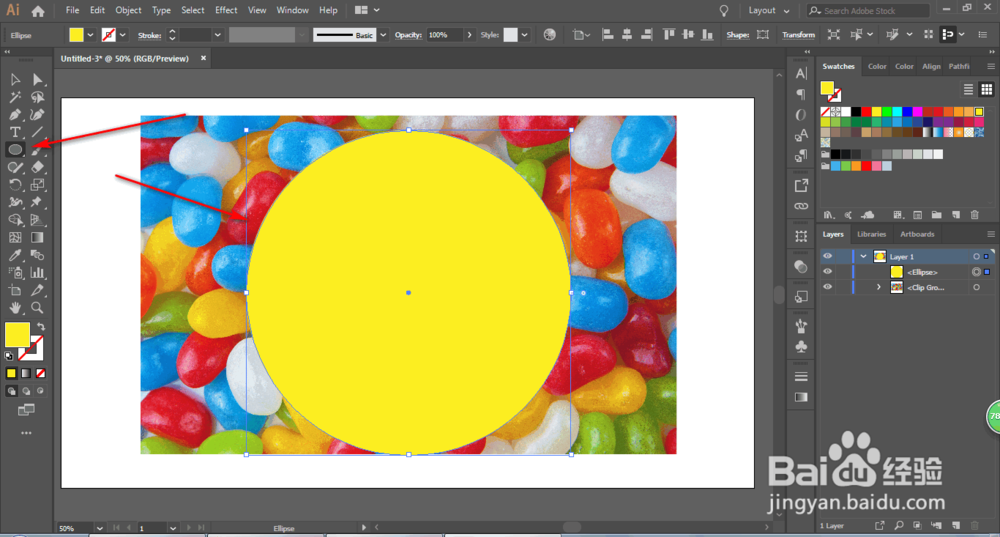
Task: Open the Effect menu
Action: 226,10
